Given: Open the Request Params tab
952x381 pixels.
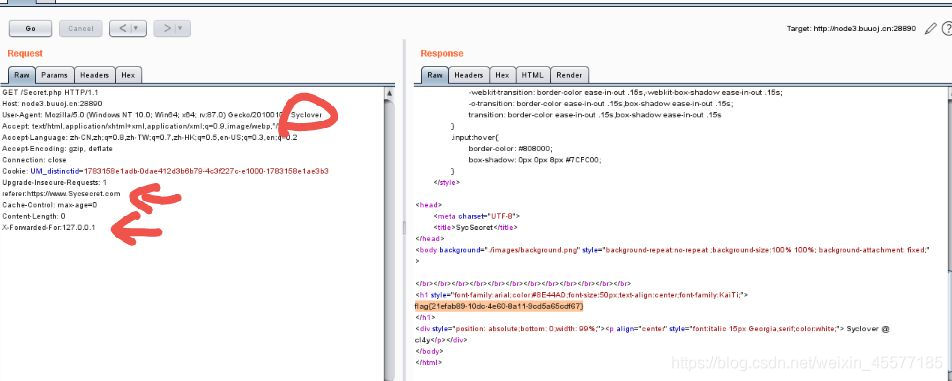Looking at the screenshot, I should [55, 75].
